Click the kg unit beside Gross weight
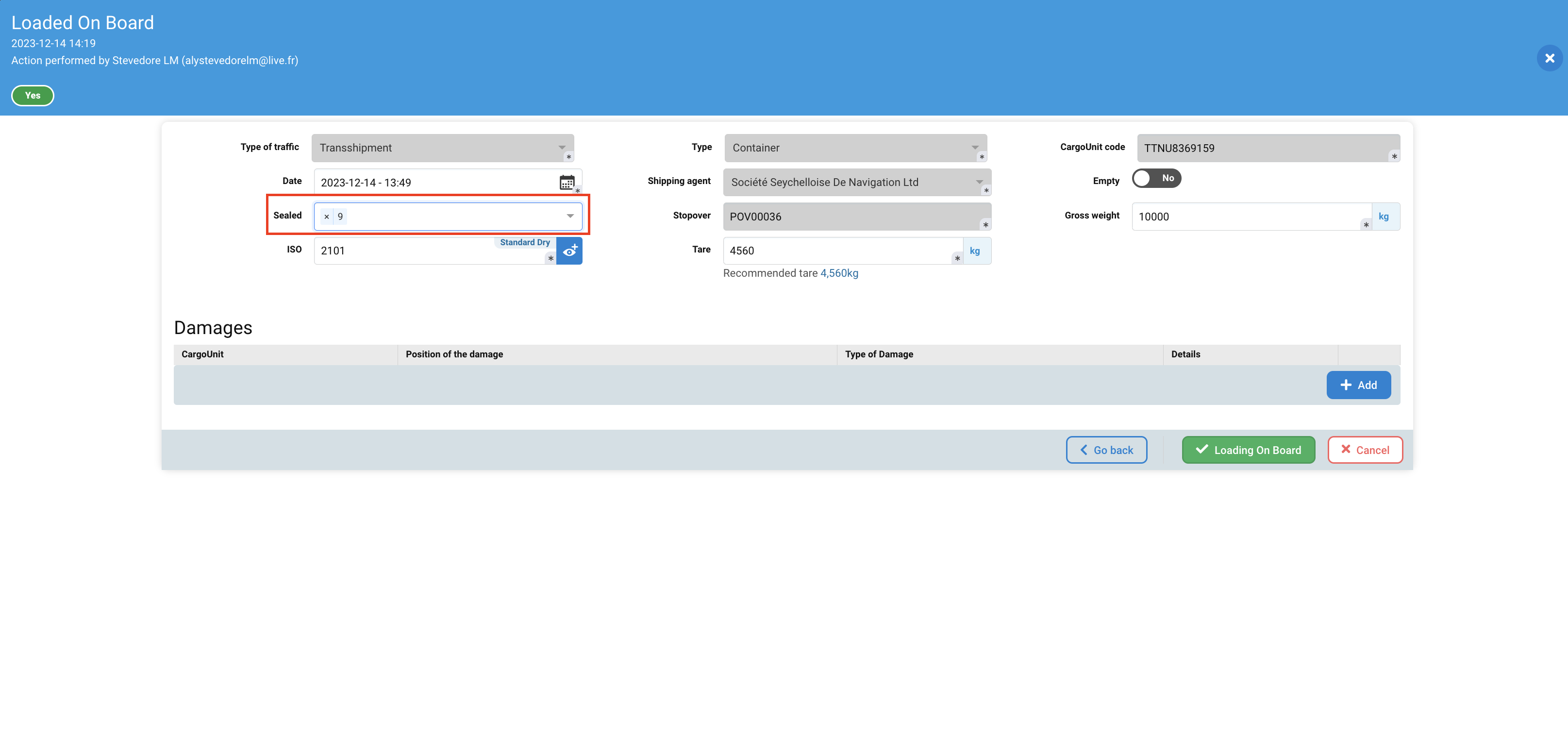 pyautogui.click(x=1383, y=217)
